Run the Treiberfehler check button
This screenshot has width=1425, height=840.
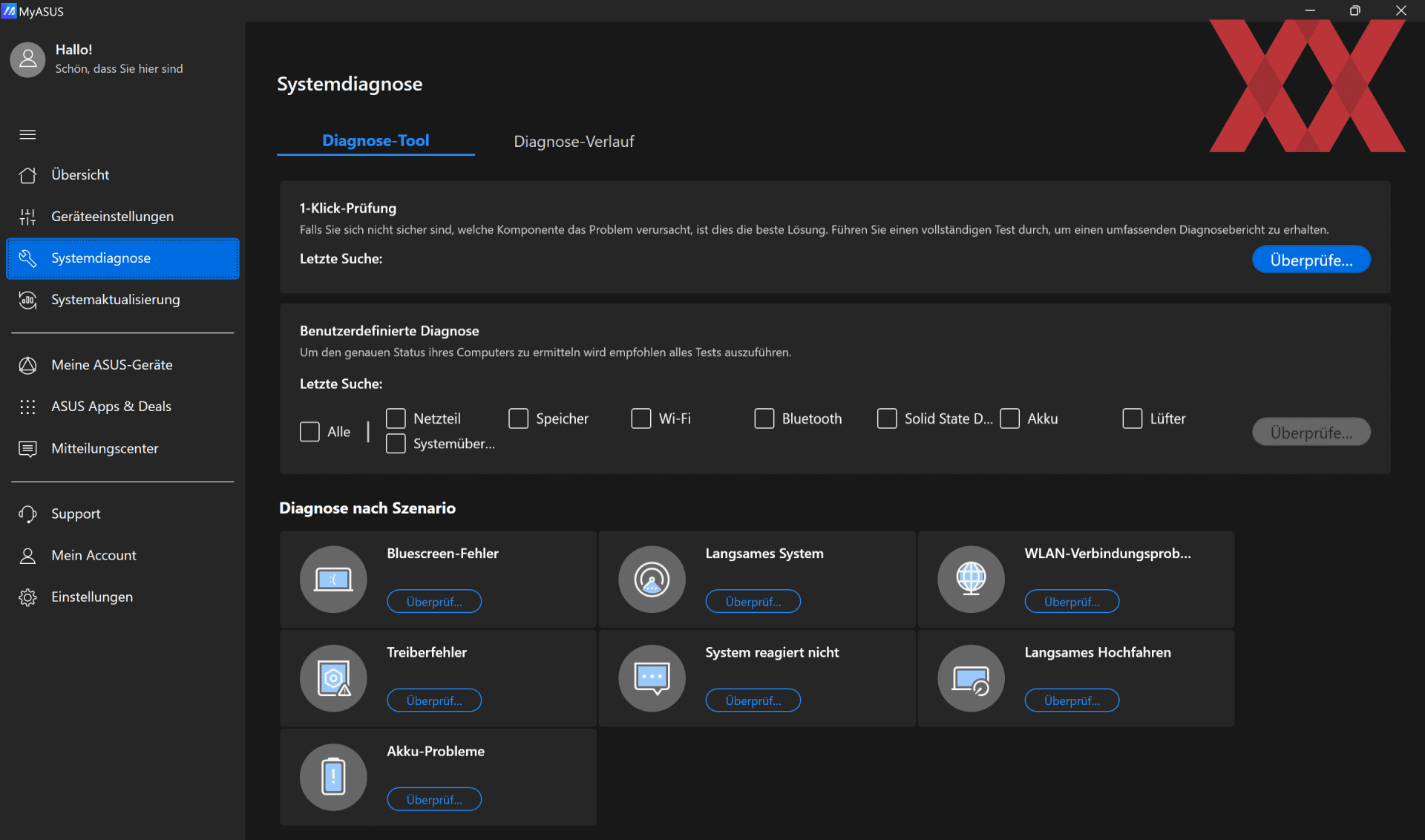pos(434,700)
